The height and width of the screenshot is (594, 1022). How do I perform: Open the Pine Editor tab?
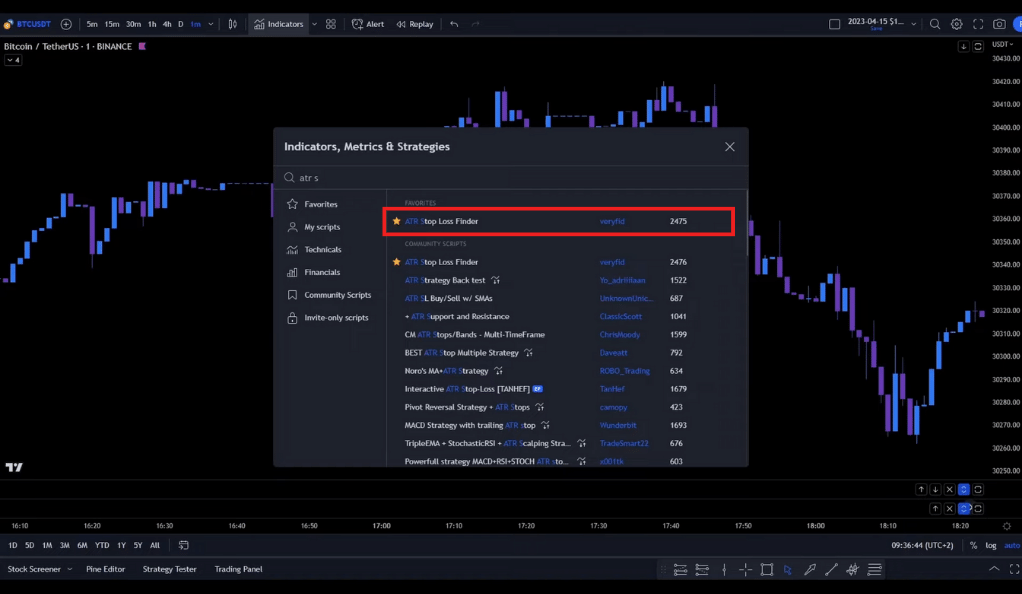106,569
